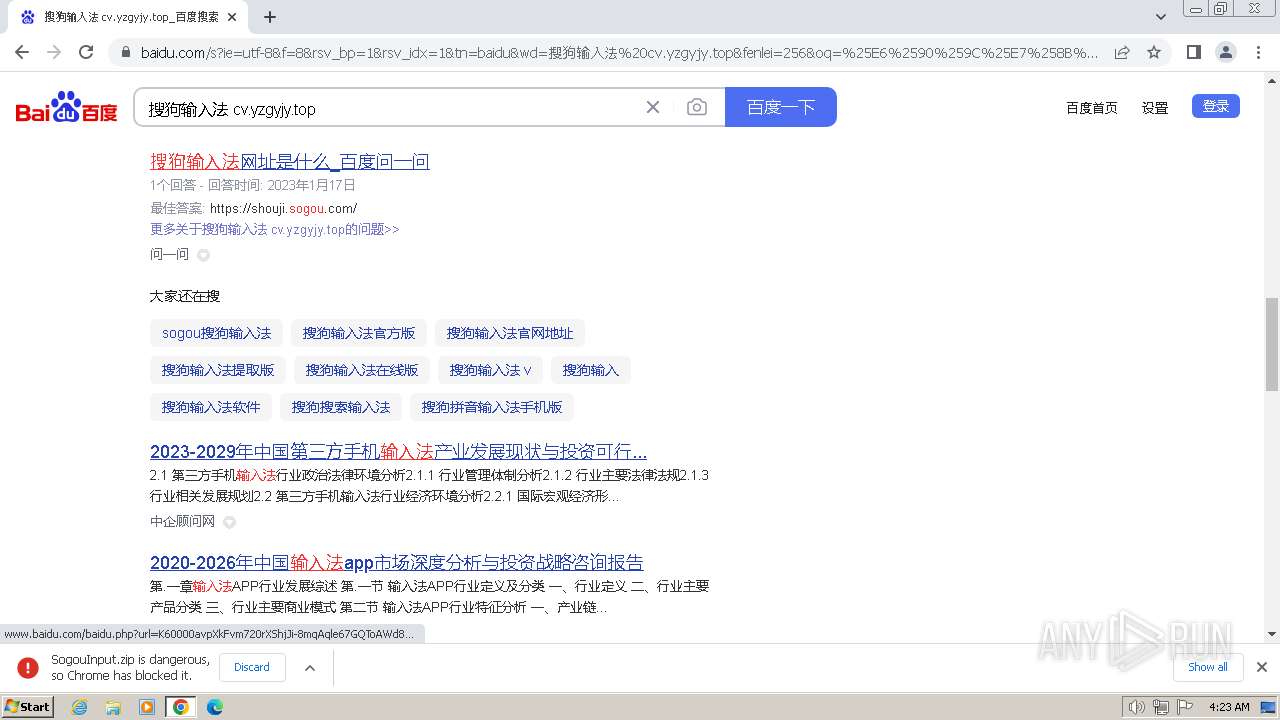The height and width of the screenshot is (720, 1280).
Task: Expand SogouInput.zip download options chevron
Action: (x=310, y=667)
